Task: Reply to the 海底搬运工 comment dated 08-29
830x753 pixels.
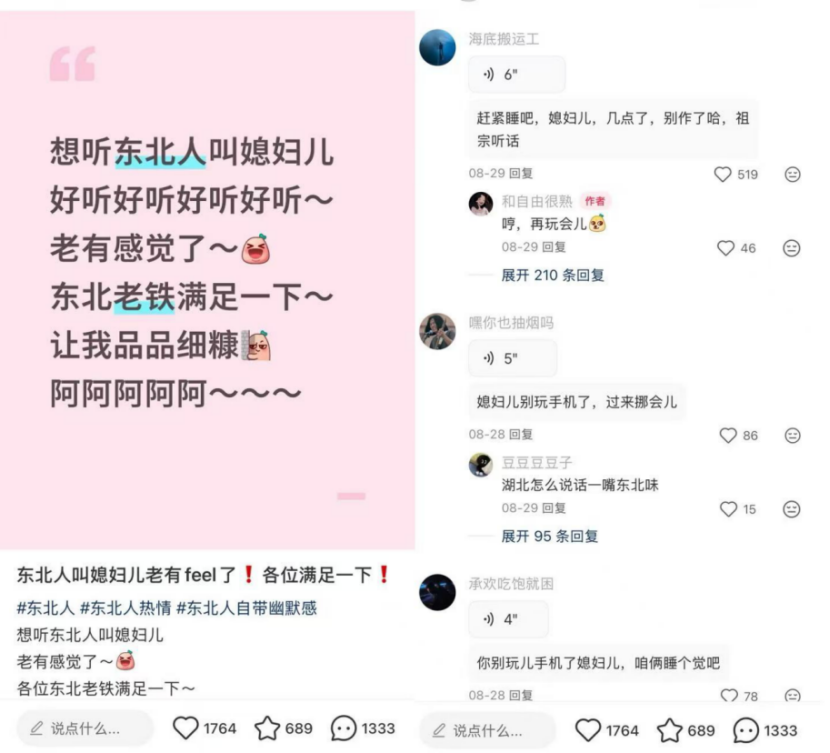Action: click(520, 173)
